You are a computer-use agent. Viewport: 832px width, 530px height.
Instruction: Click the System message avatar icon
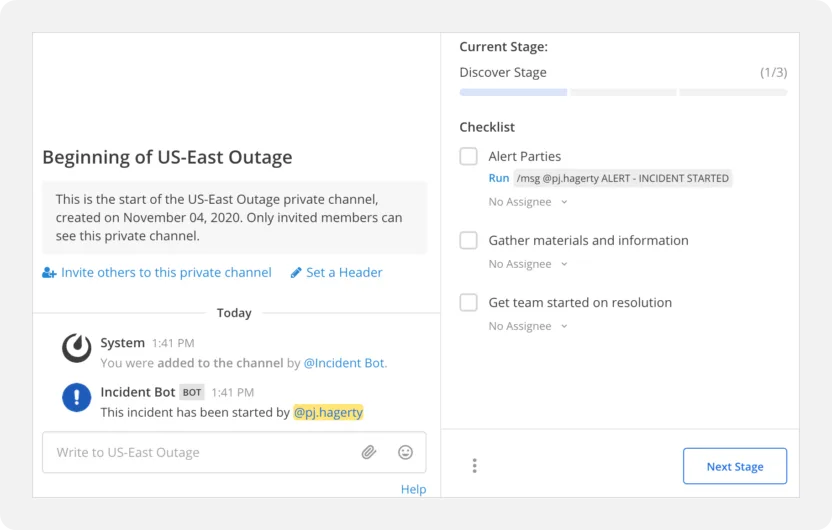[76, 348]
